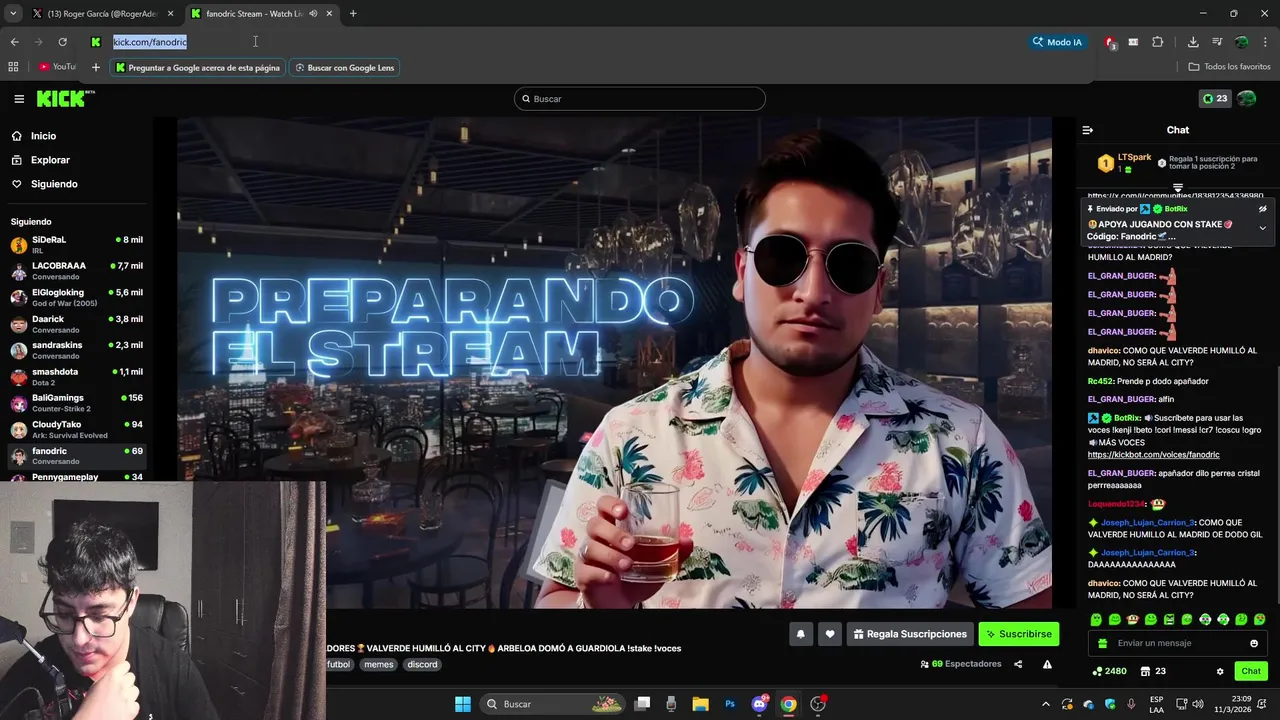
Task: Click Regala Suscripciones button
Action: point(910,634)
